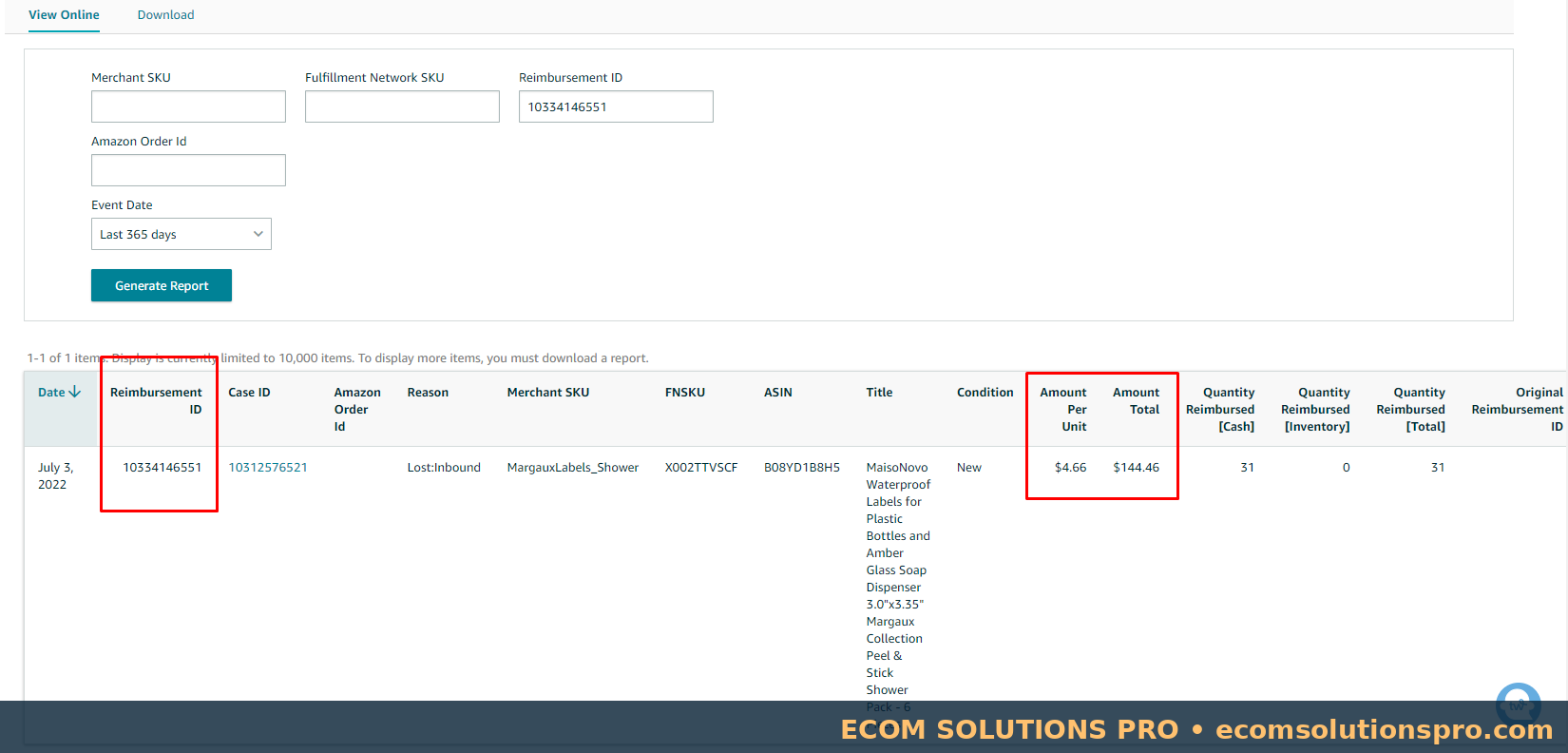Click the $4.66 amount per unit
The image size is (1568, 753).
point(1071,467)
